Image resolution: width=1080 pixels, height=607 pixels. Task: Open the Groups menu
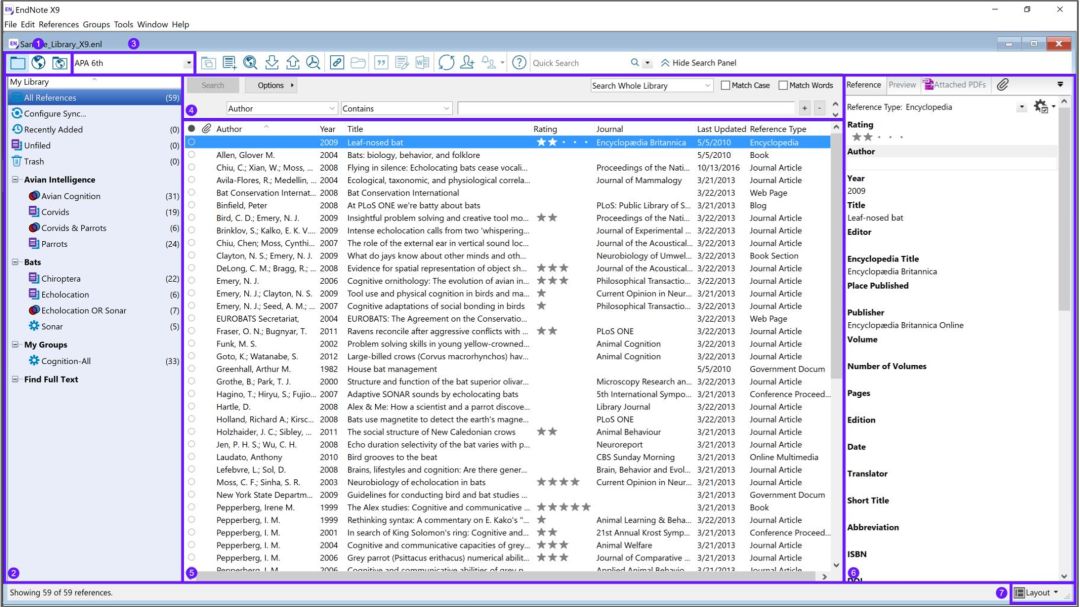pyautogui.click(x=96, y=24)
